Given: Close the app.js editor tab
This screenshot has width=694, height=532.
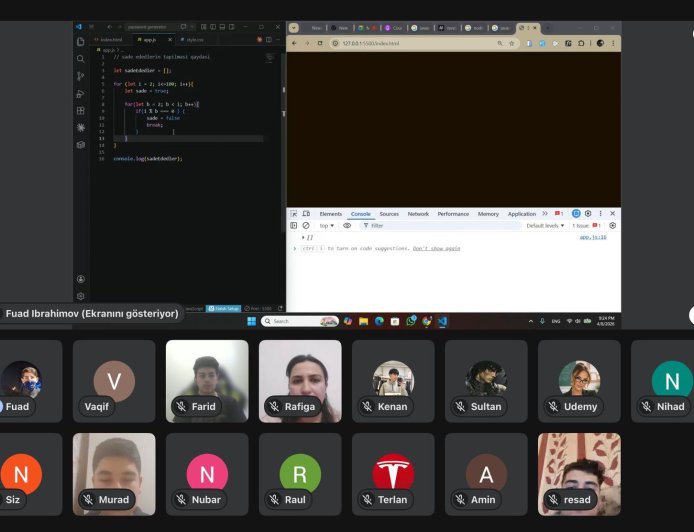Looking at the screenshot, I should (x=170, y=40).
